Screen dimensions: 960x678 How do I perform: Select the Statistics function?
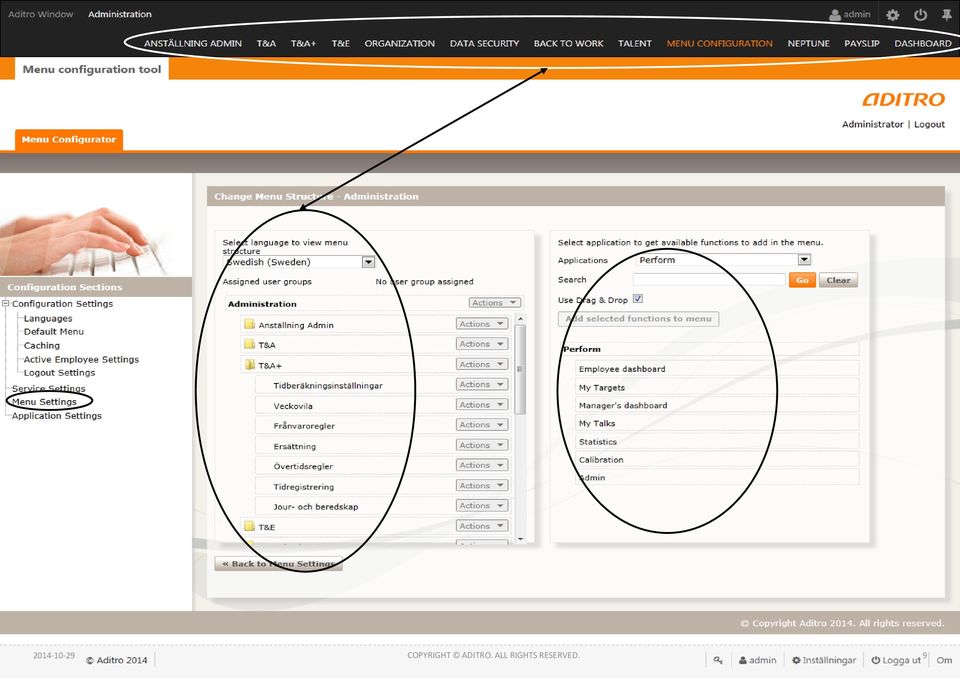pos(717,441)
